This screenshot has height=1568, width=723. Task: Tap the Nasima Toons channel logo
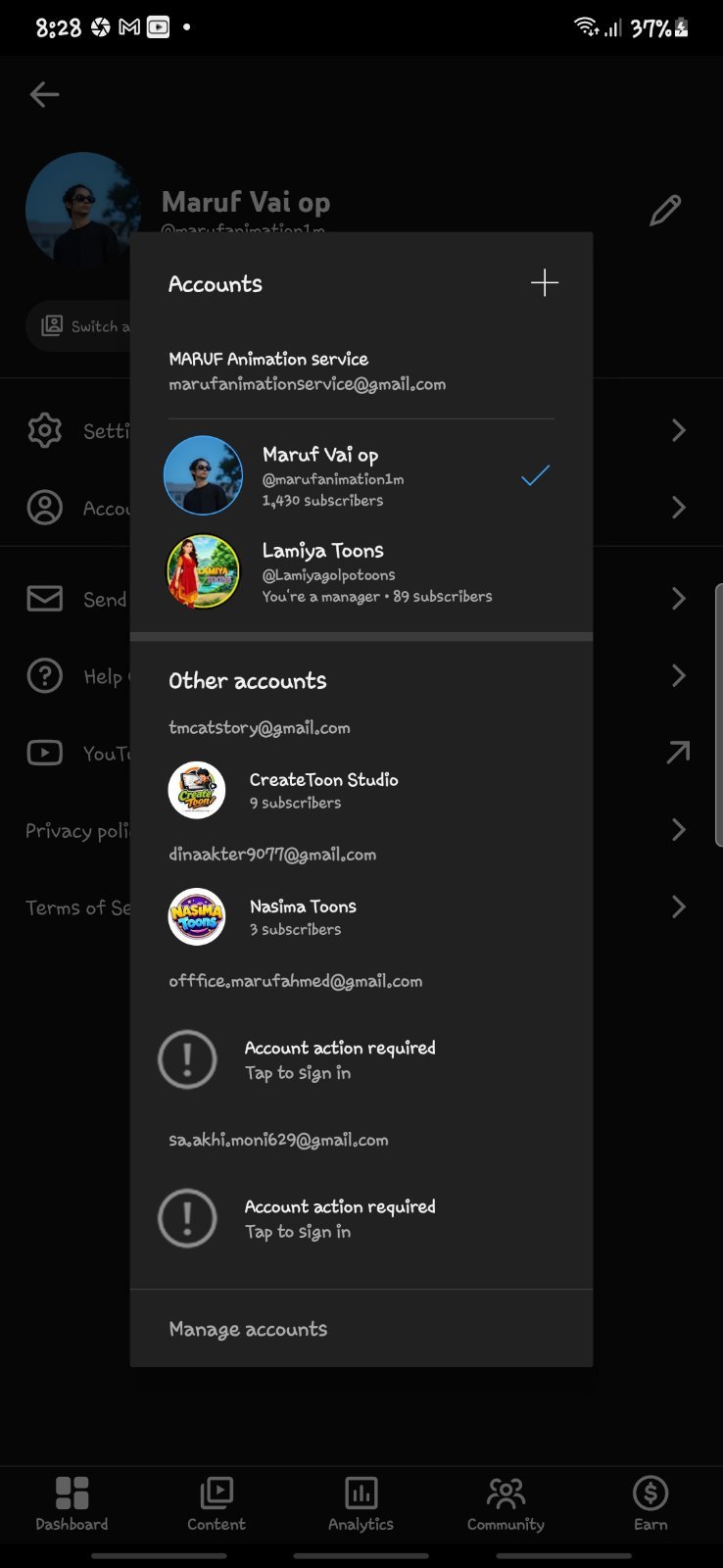click(x=197, y=916)
